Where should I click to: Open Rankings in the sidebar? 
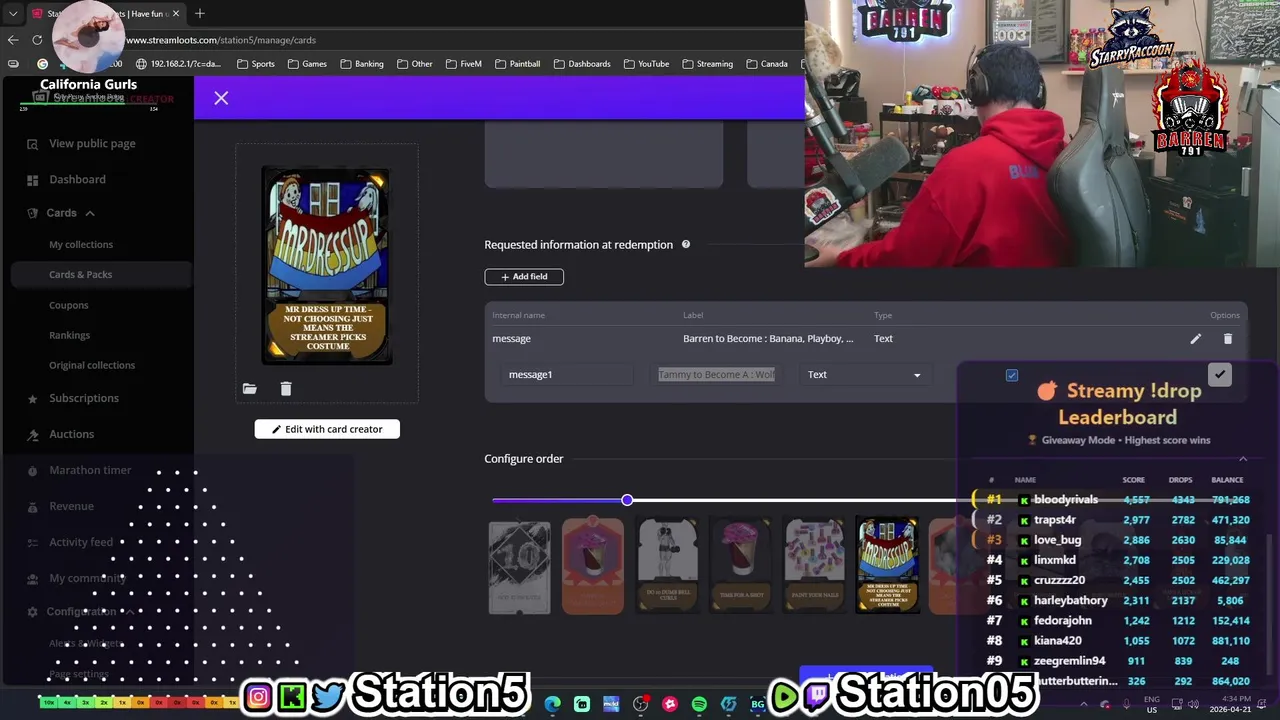(x=69, y=336)
